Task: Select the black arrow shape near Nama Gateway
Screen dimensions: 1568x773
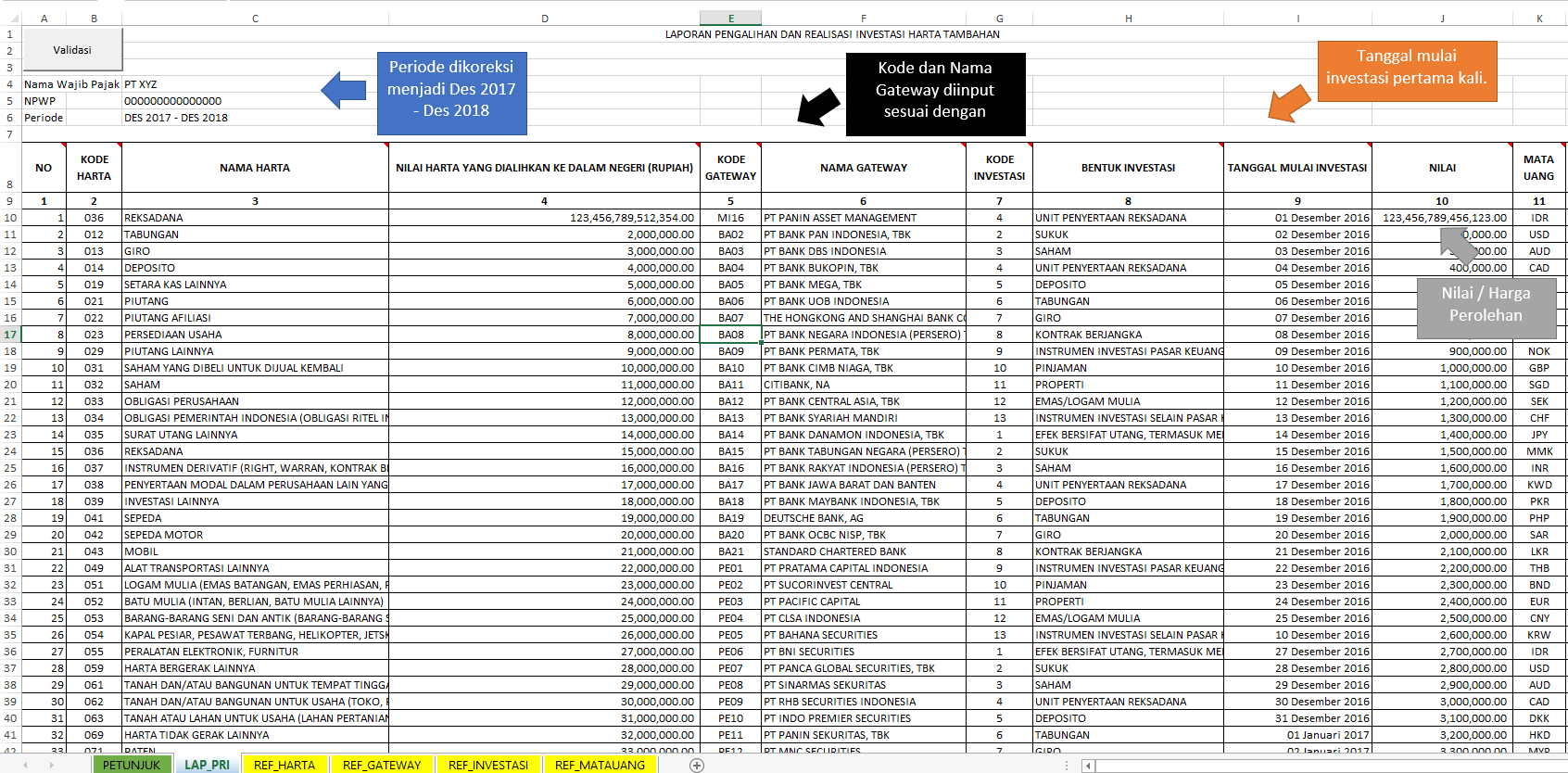Action: point(818,107)
